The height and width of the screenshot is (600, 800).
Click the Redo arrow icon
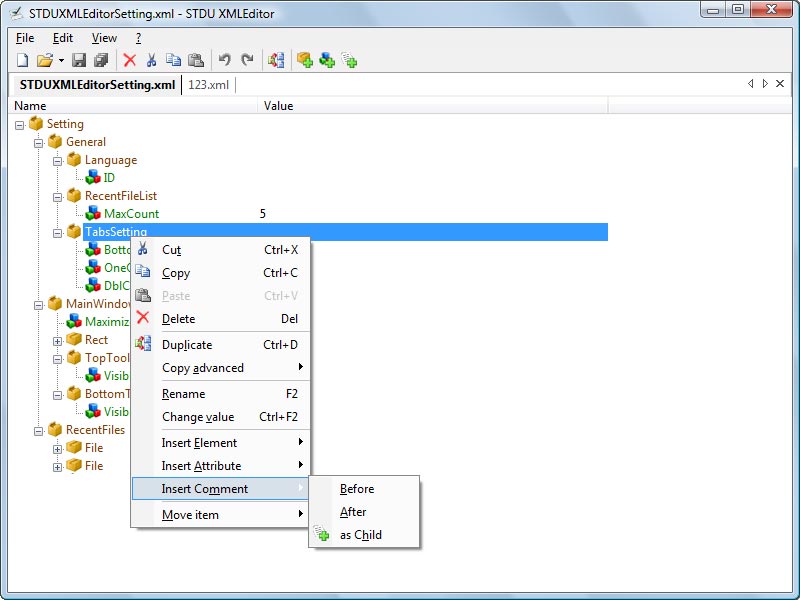coord(247,60)
